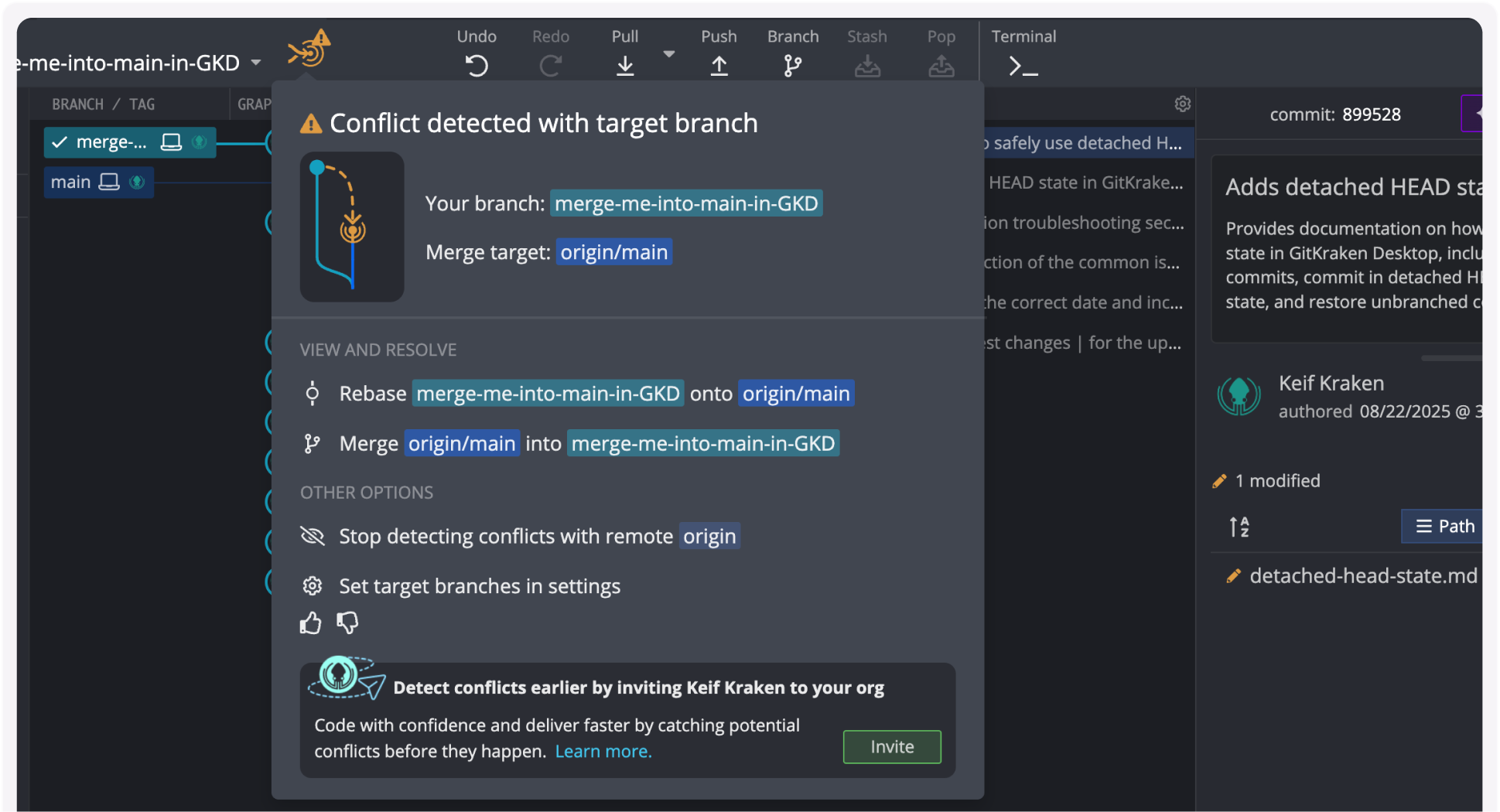Rebase merge-me-into-main-in-GKD onto origin/main

click(596, 394)
